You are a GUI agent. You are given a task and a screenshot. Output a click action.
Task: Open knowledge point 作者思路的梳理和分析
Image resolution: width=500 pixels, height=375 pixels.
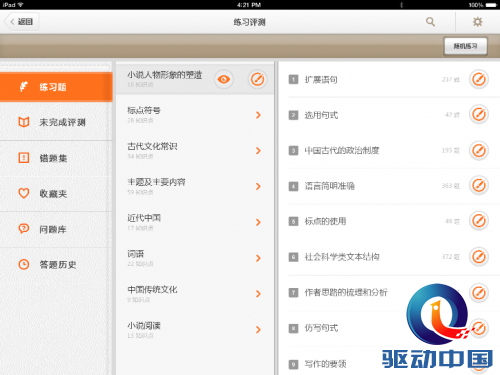346,293
